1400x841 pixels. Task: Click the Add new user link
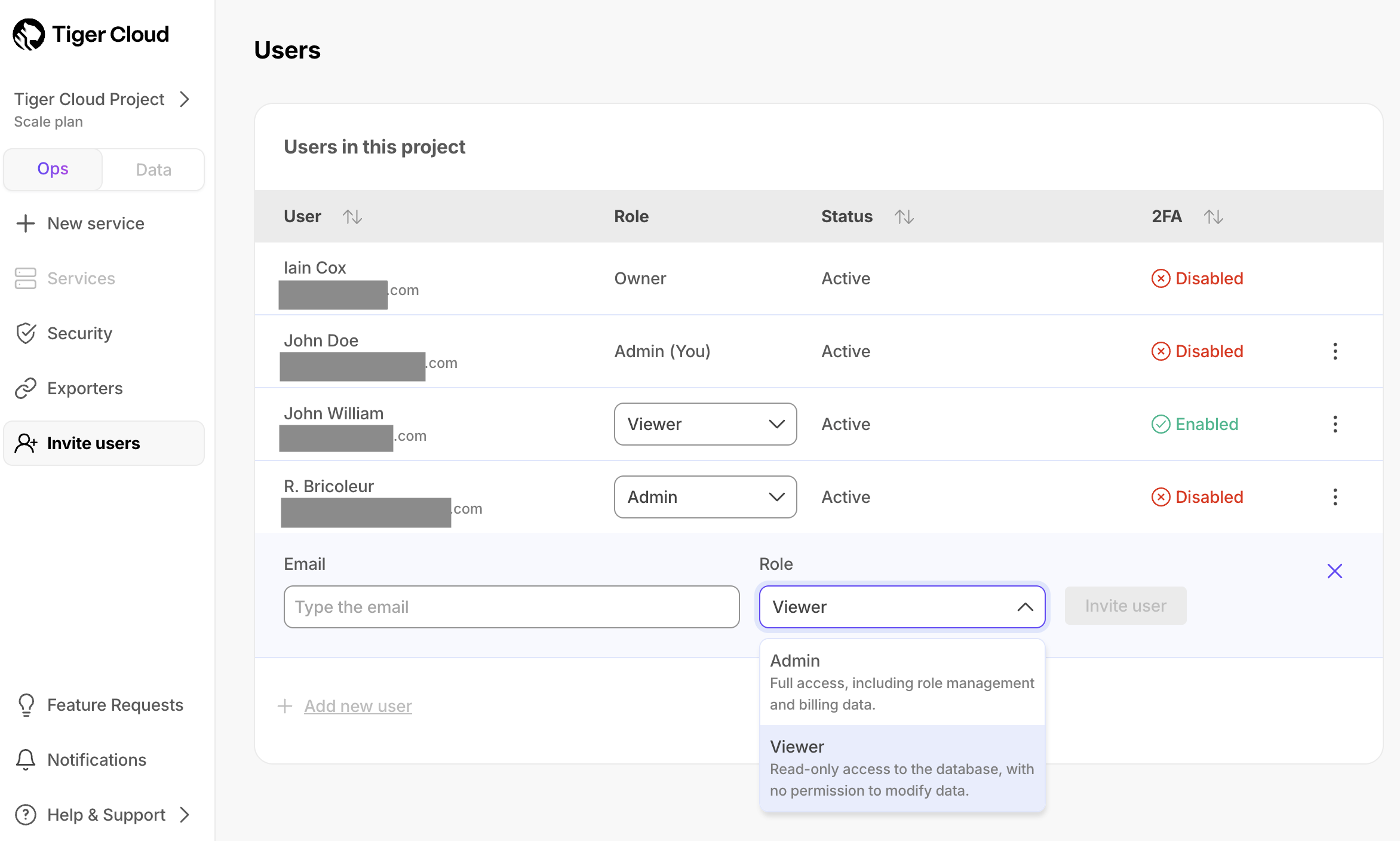(x=358, y=706)
